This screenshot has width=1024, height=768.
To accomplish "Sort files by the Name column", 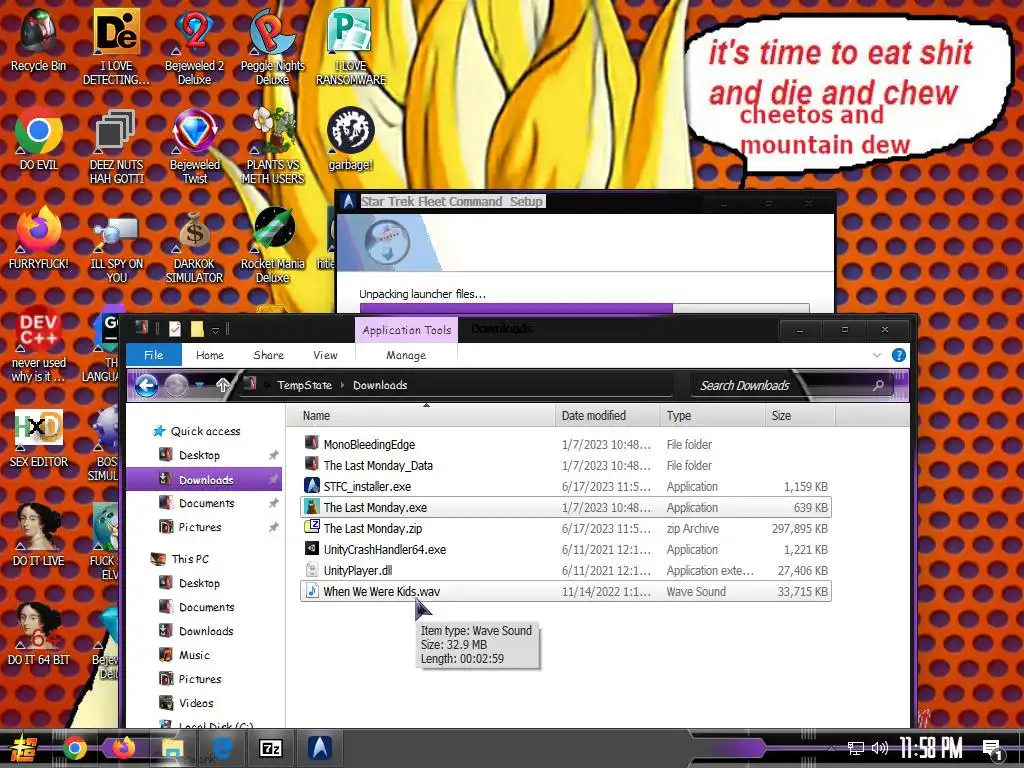I will (x=421, y=415).
